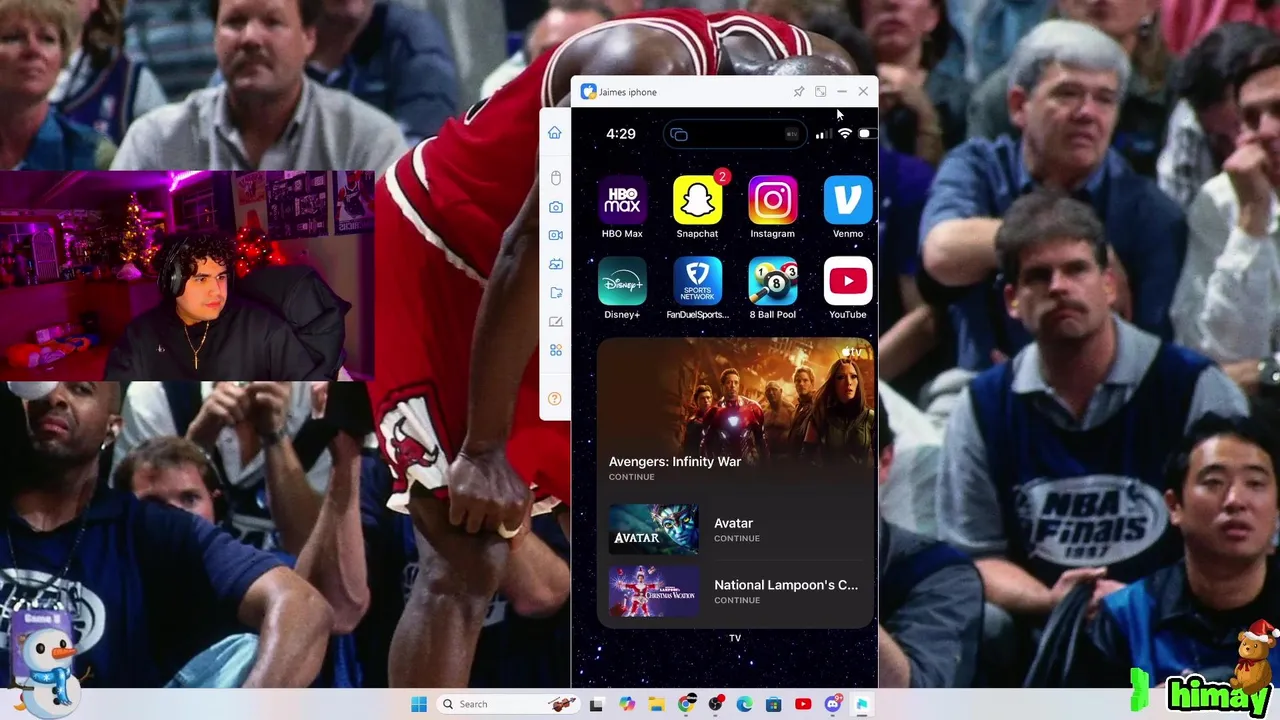Launch Copilot from the taskbar
This screenshot has width=1280, height=720.
627,704
